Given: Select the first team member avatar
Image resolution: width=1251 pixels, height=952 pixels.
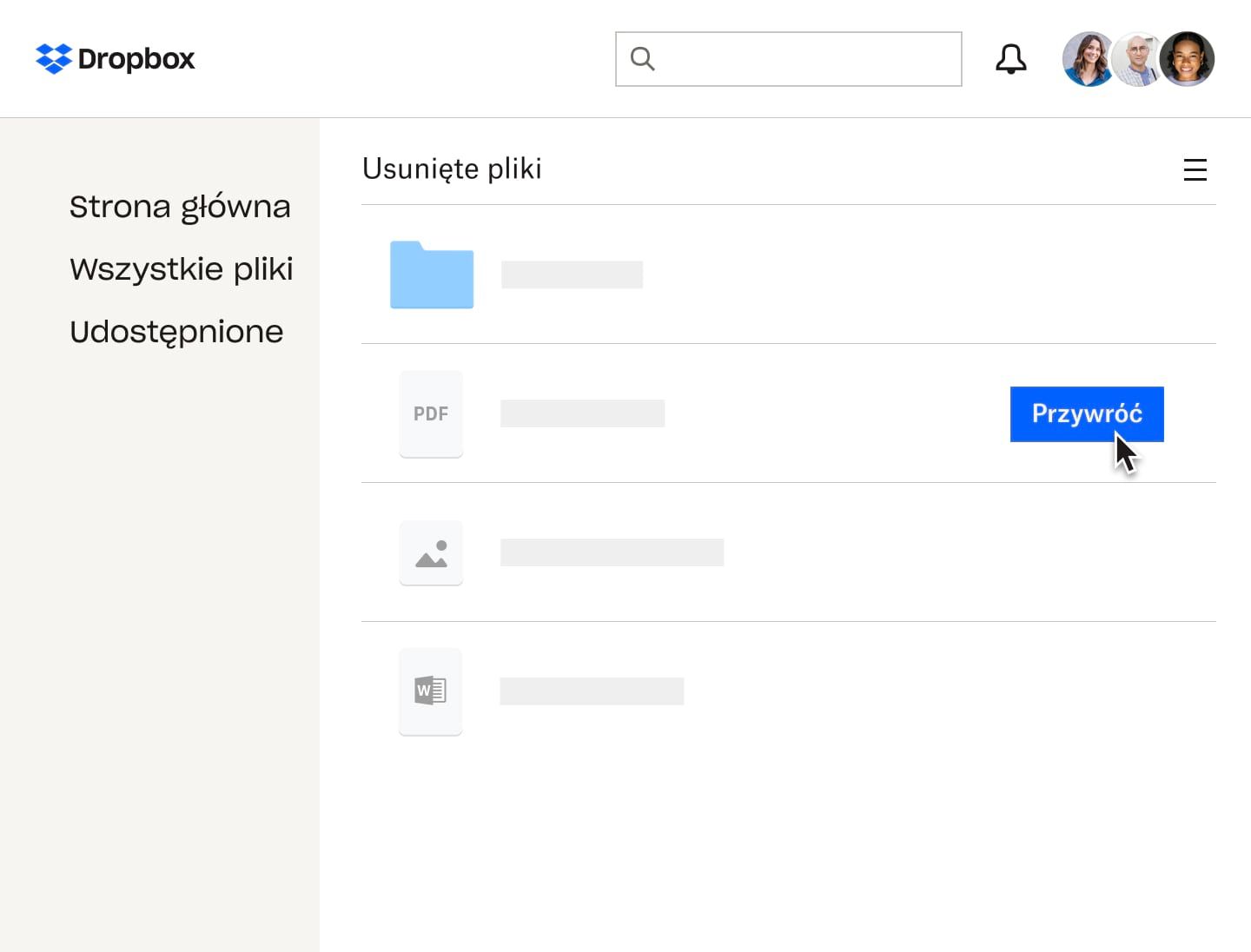Looking at the screenshot, I should [x=1088, y=58].
